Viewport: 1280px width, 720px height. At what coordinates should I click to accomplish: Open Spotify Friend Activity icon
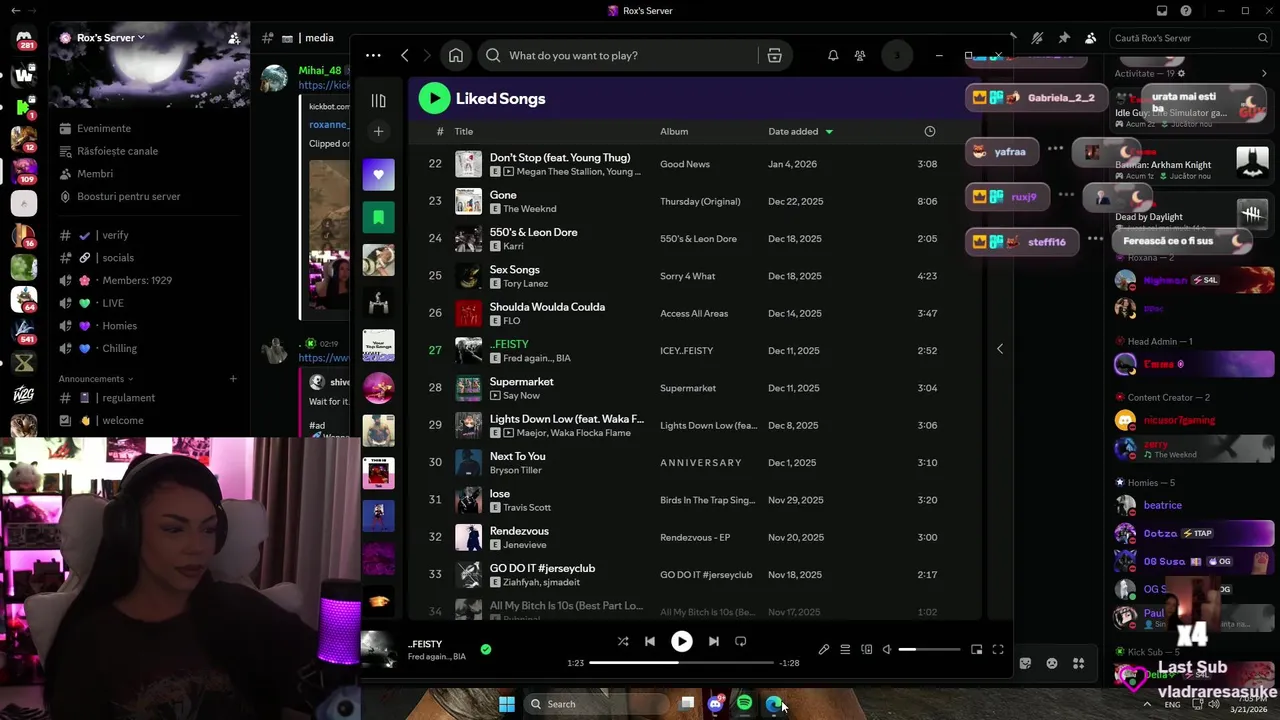pos(860,55)
